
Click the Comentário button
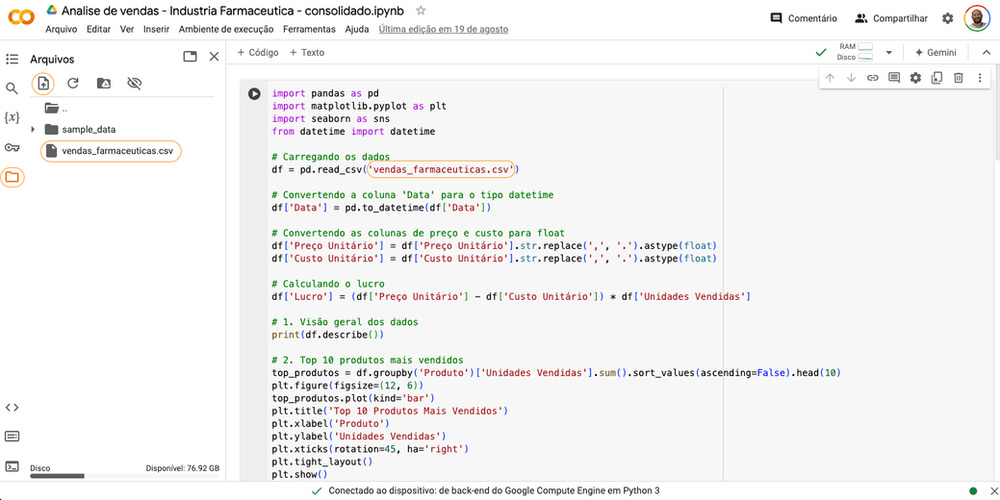[804, 18]
